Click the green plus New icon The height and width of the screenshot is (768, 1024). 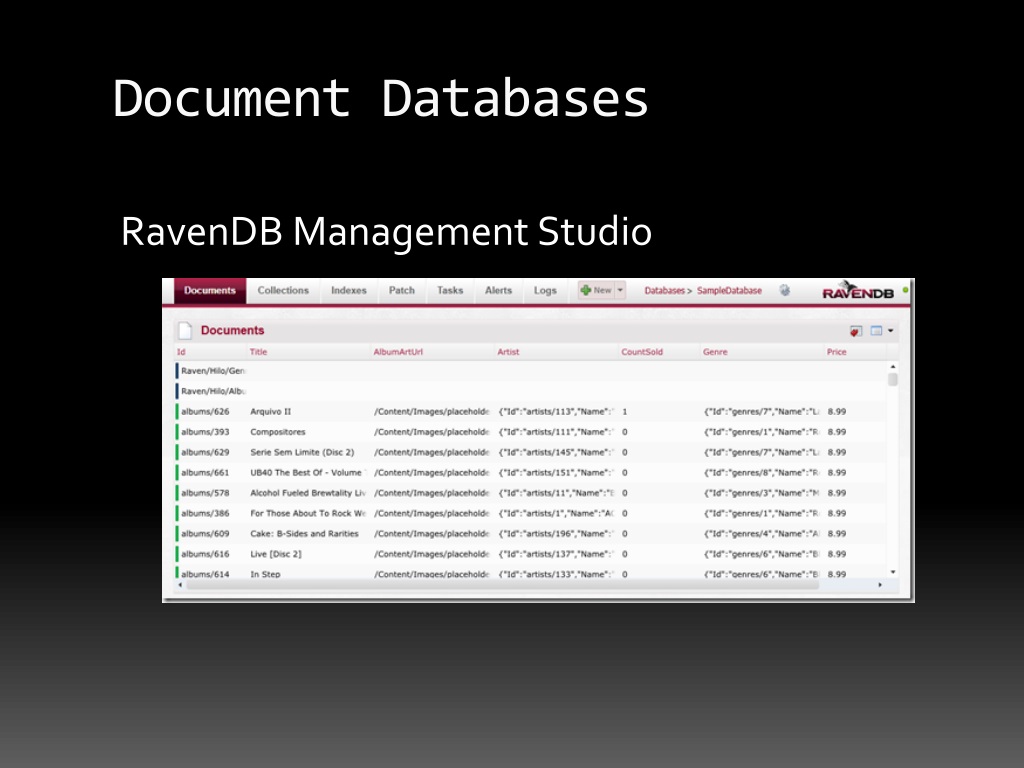(586, 291)
